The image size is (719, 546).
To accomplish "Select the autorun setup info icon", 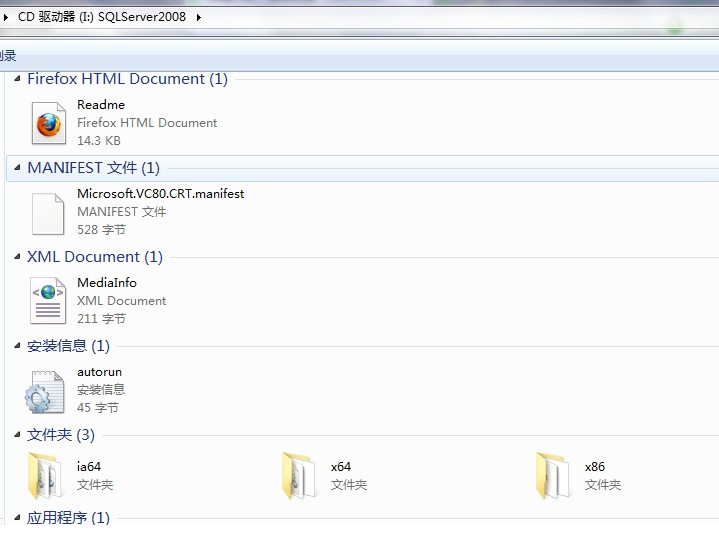I will [45, 392].
